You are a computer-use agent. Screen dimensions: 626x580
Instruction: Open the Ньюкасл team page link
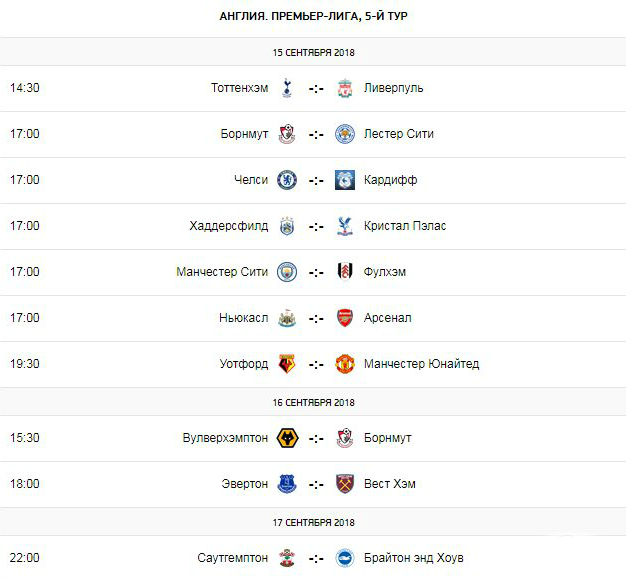click(x=243, y=318)
